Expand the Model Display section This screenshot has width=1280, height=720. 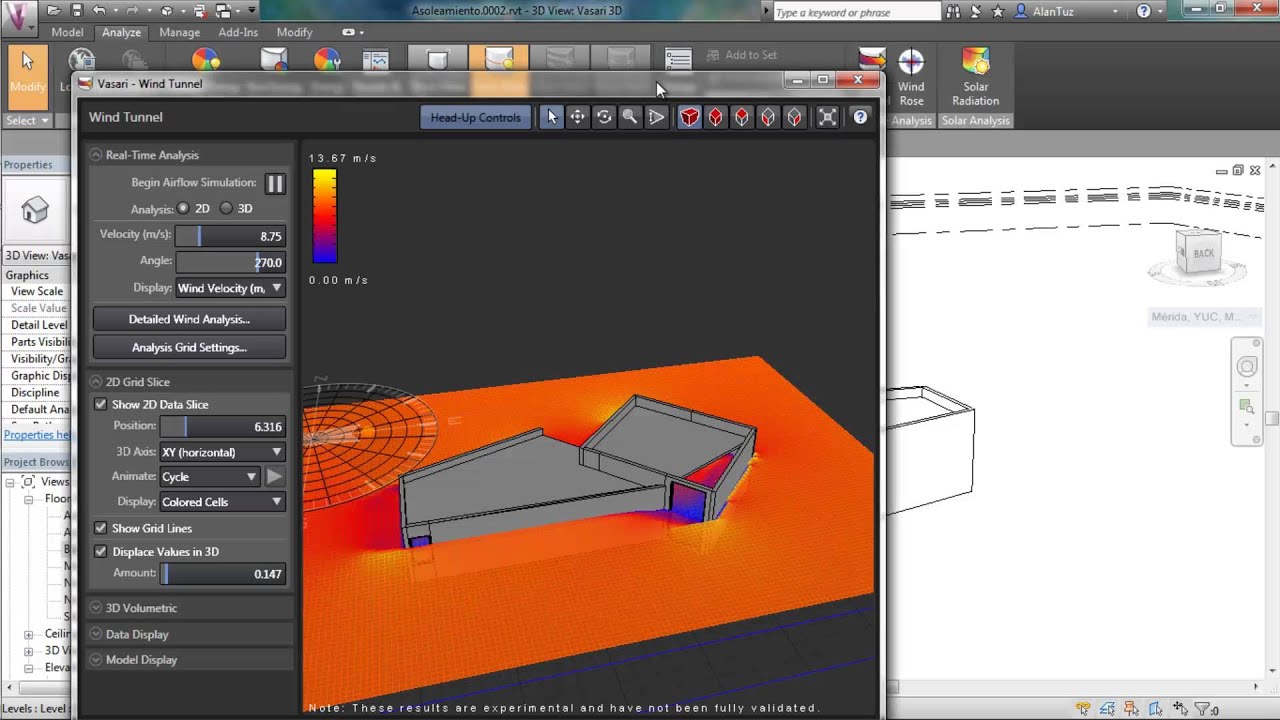coord(96,660)
